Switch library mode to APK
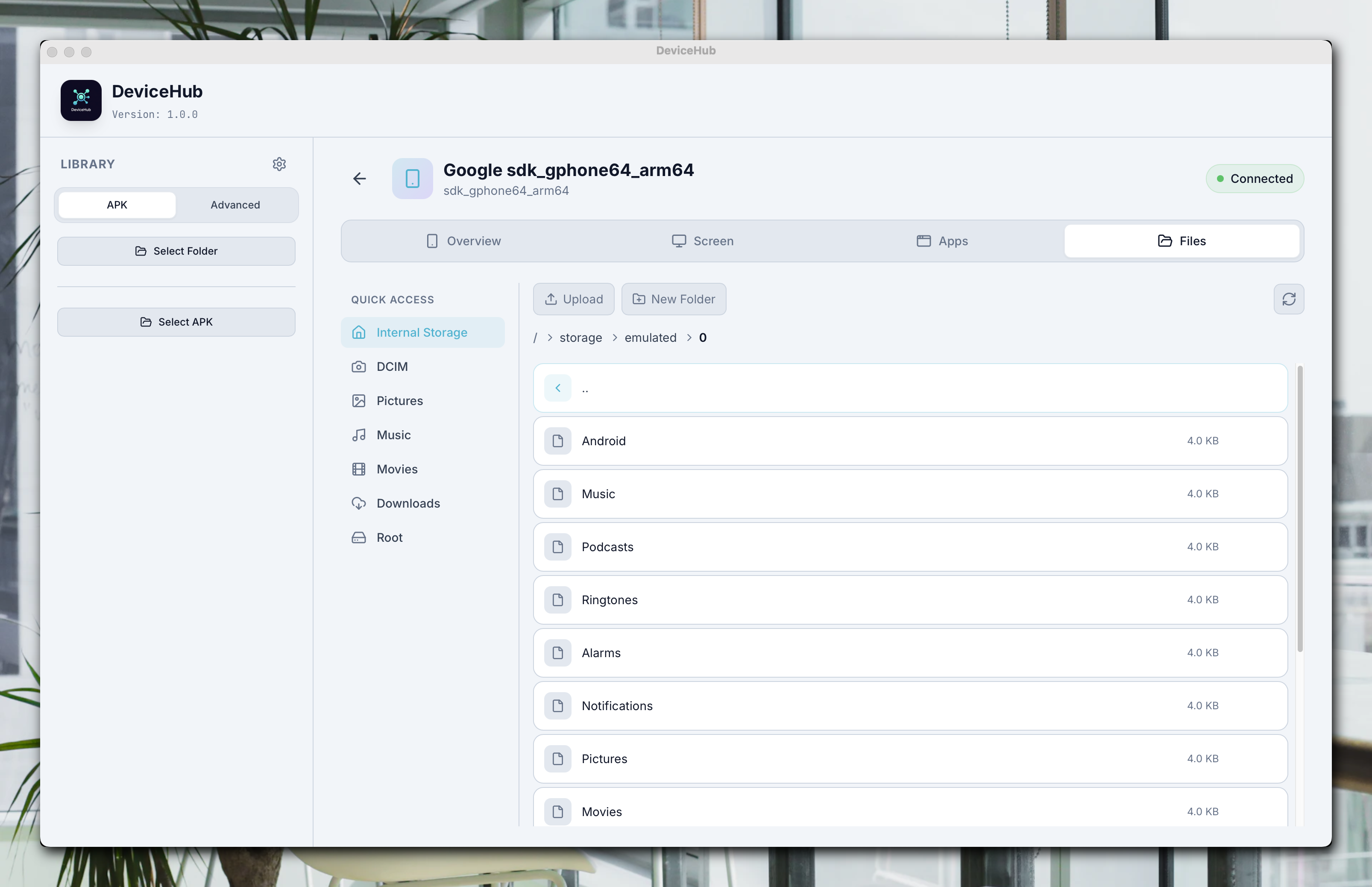1372x887 pixels. (117, 205)
